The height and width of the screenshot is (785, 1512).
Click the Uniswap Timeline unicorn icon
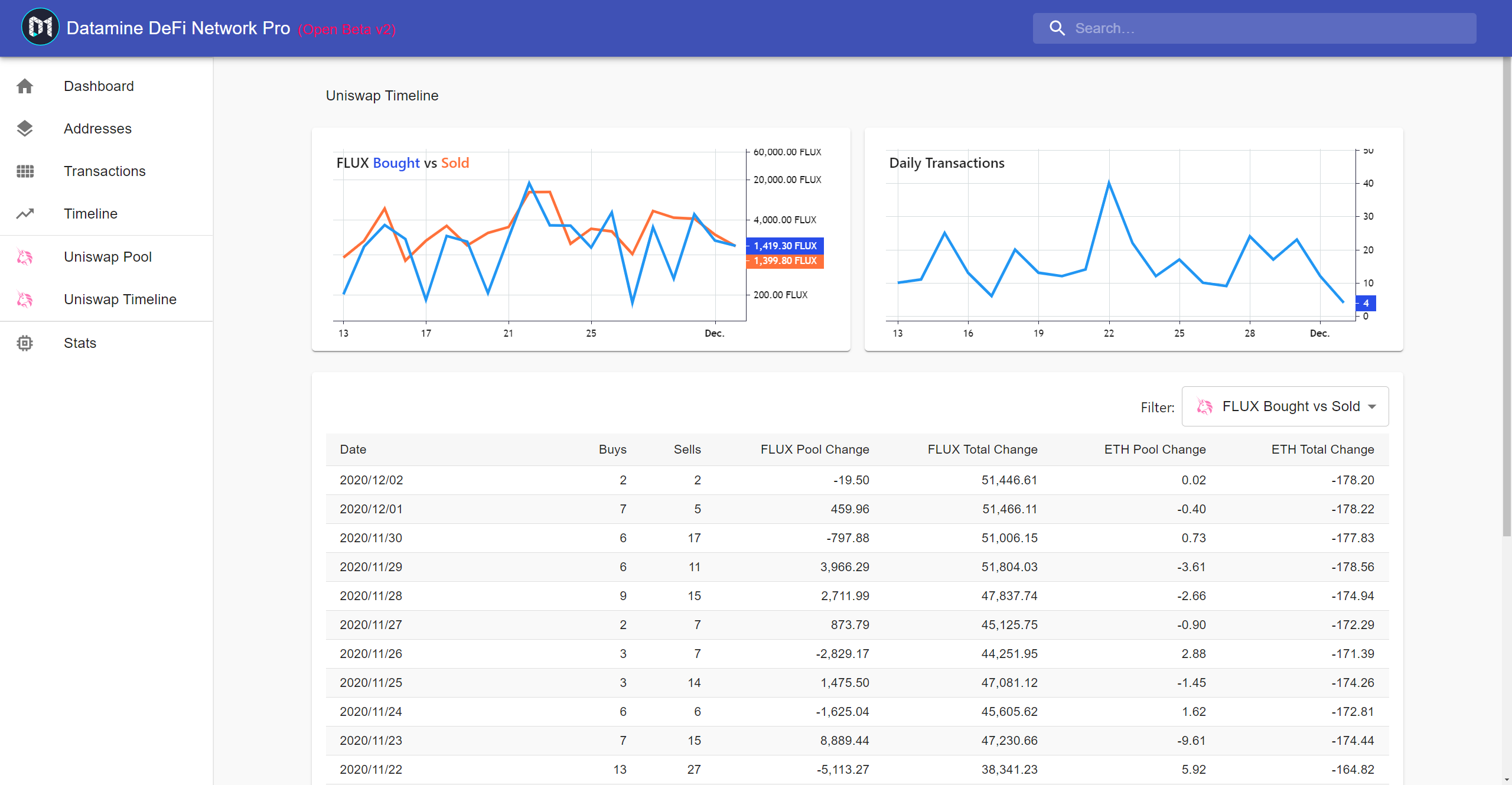tap(25, 299)
